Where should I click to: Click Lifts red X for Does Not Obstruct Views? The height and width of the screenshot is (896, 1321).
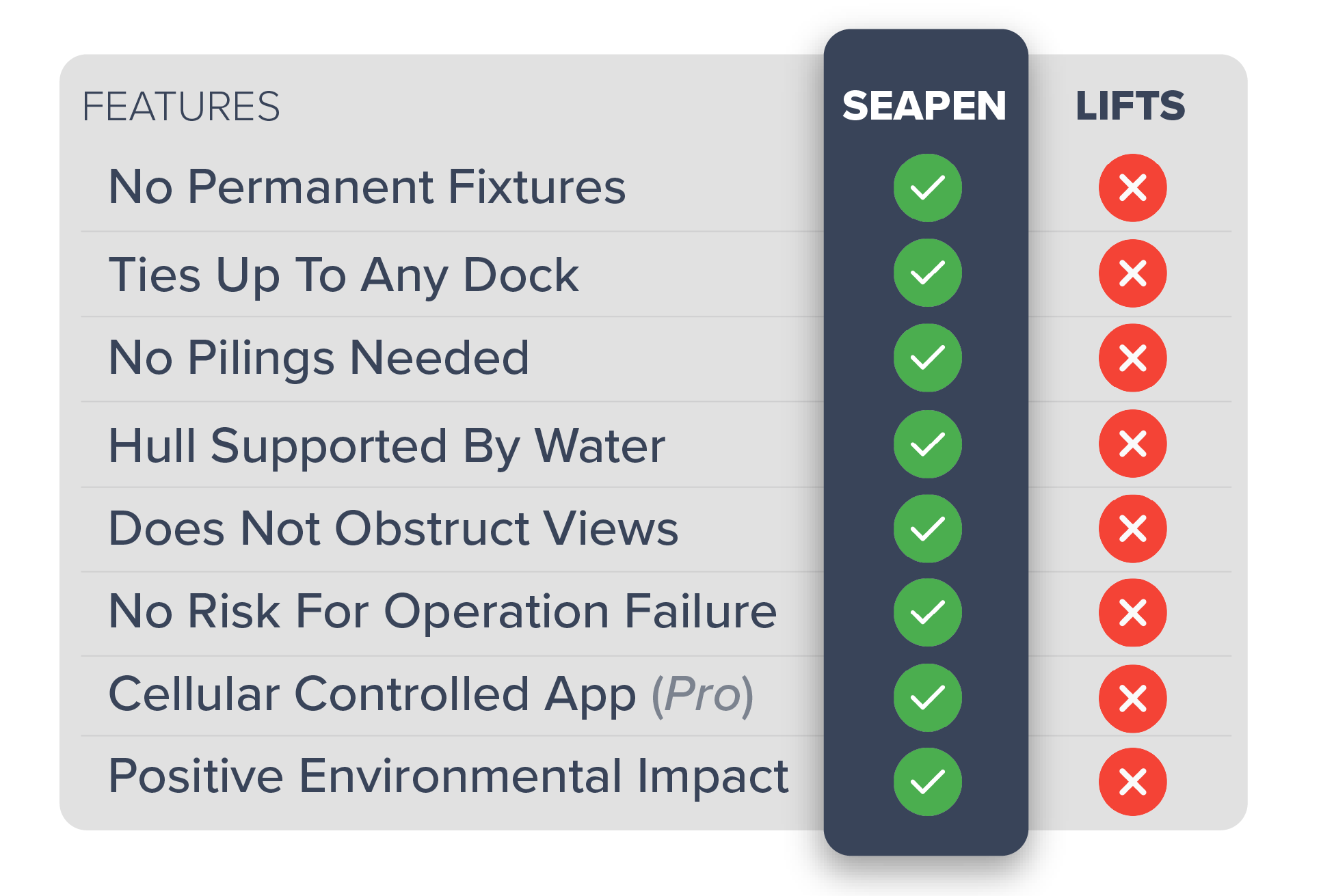[1132, 528]
